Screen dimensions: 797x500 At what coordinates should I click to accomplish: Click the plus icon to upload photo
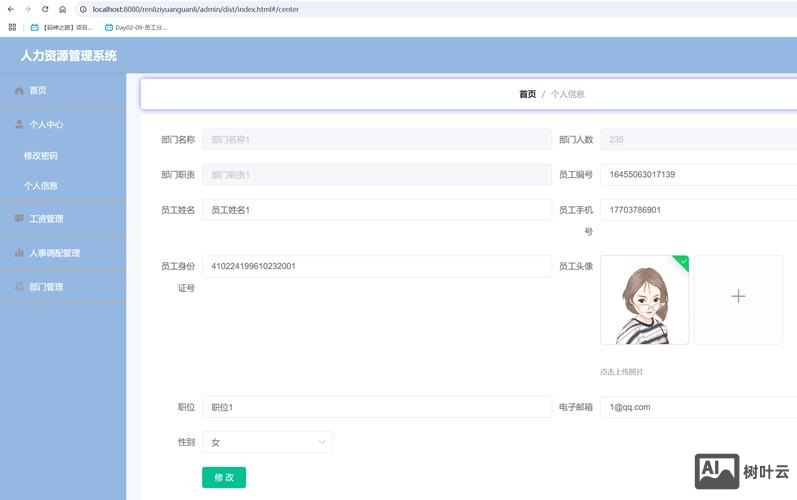tap(738, 296)
